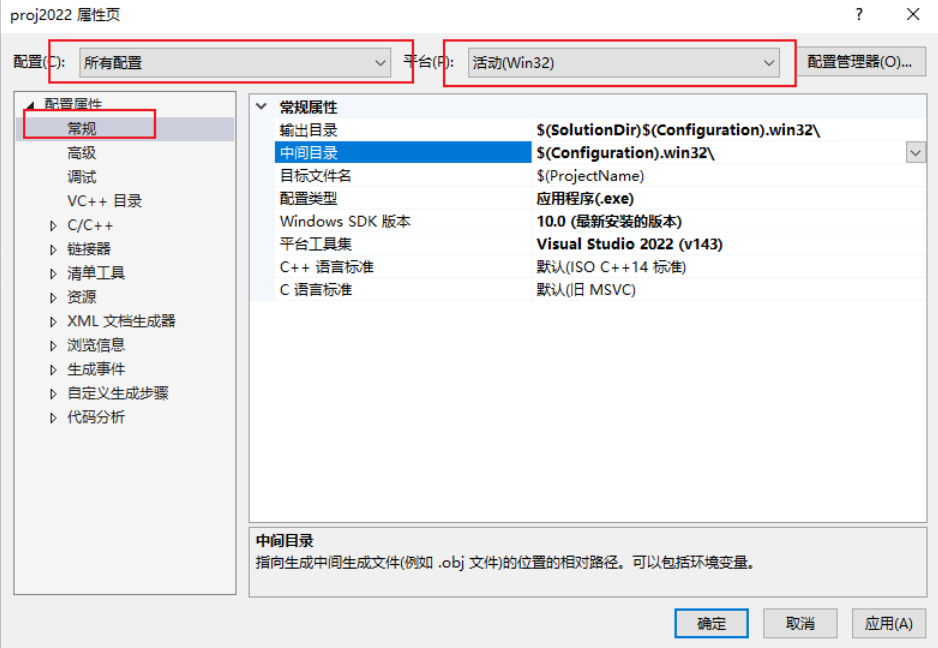Click the ? help button in title bar
The width and height of the screenshot is (938, 648).
coord(859,14)
